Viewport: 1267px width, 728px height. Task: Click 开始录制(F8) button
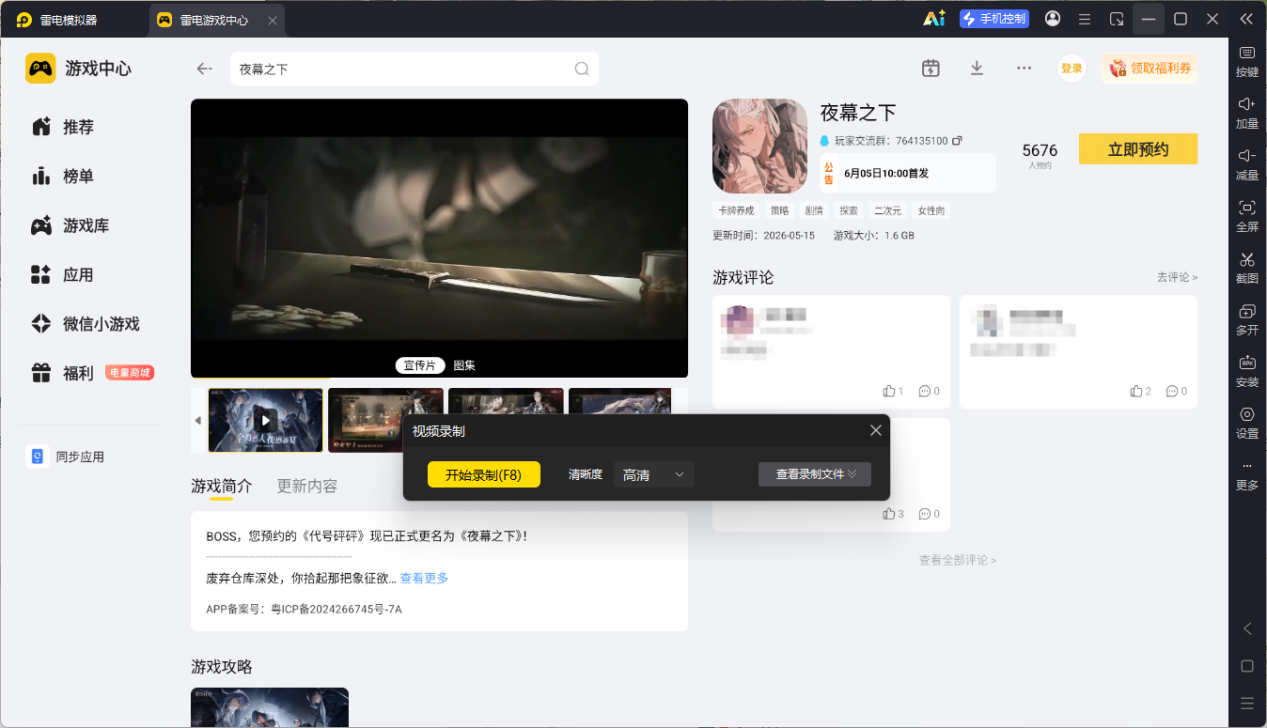click(x=484, y=475)
